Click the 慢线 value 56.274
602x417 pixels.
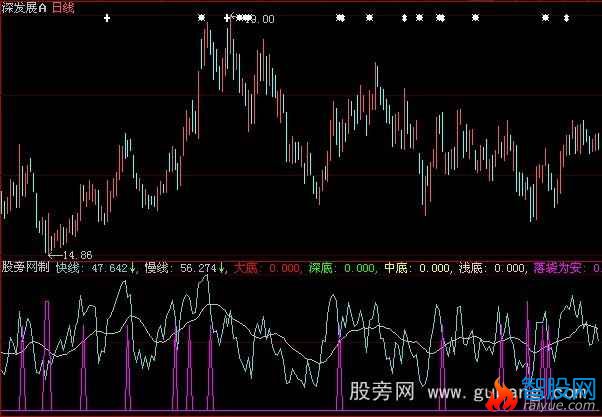coord(198,268)
